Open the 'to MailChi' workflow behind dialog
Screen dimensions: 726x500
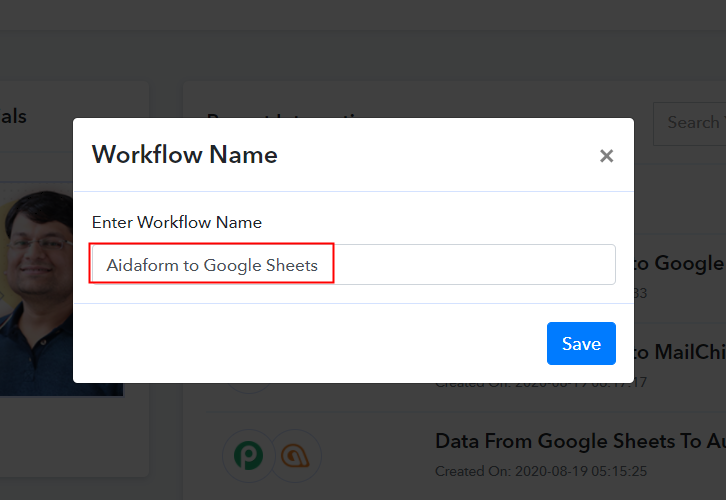[680, 352]
